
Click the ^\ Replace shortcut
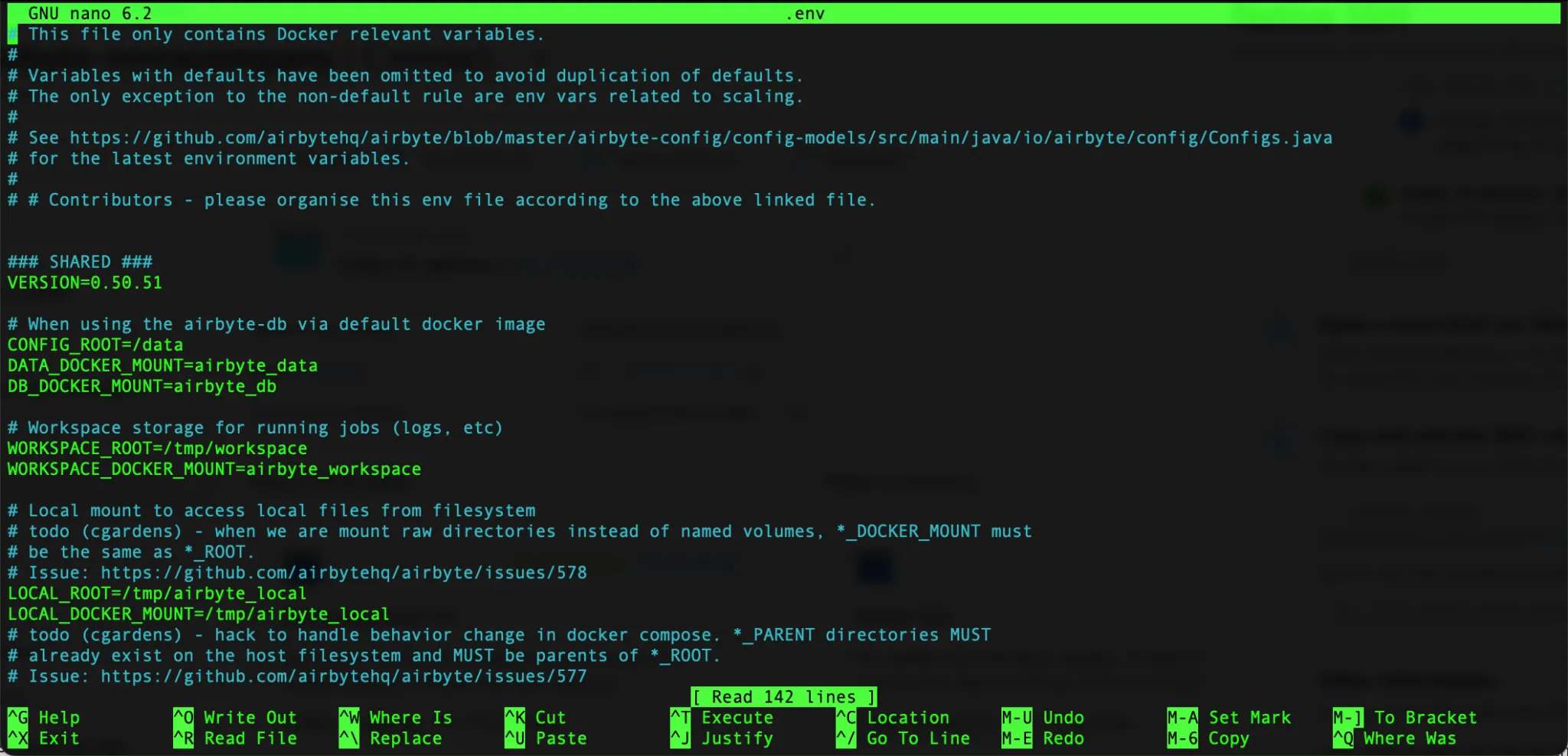click(x=391, y=738)
